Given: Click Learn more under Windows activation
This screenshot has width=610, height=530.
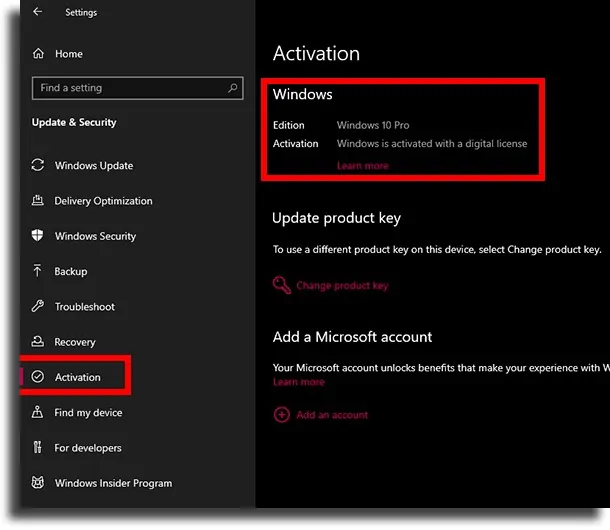Looking at the screenshot, I should click(x=363, y=166).
